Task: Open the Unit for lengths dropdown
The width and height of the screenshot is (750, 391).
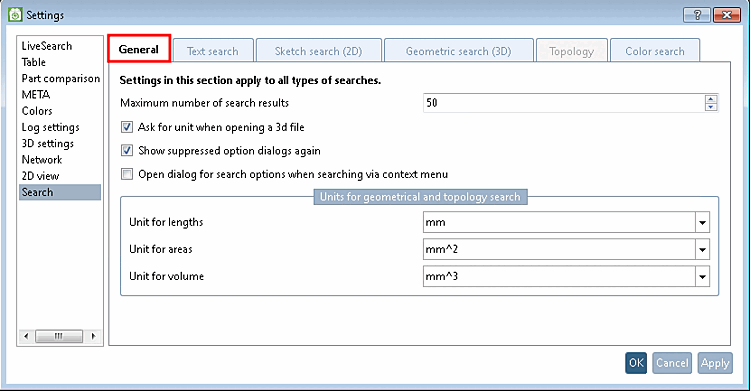Action: tap(702, 223)
